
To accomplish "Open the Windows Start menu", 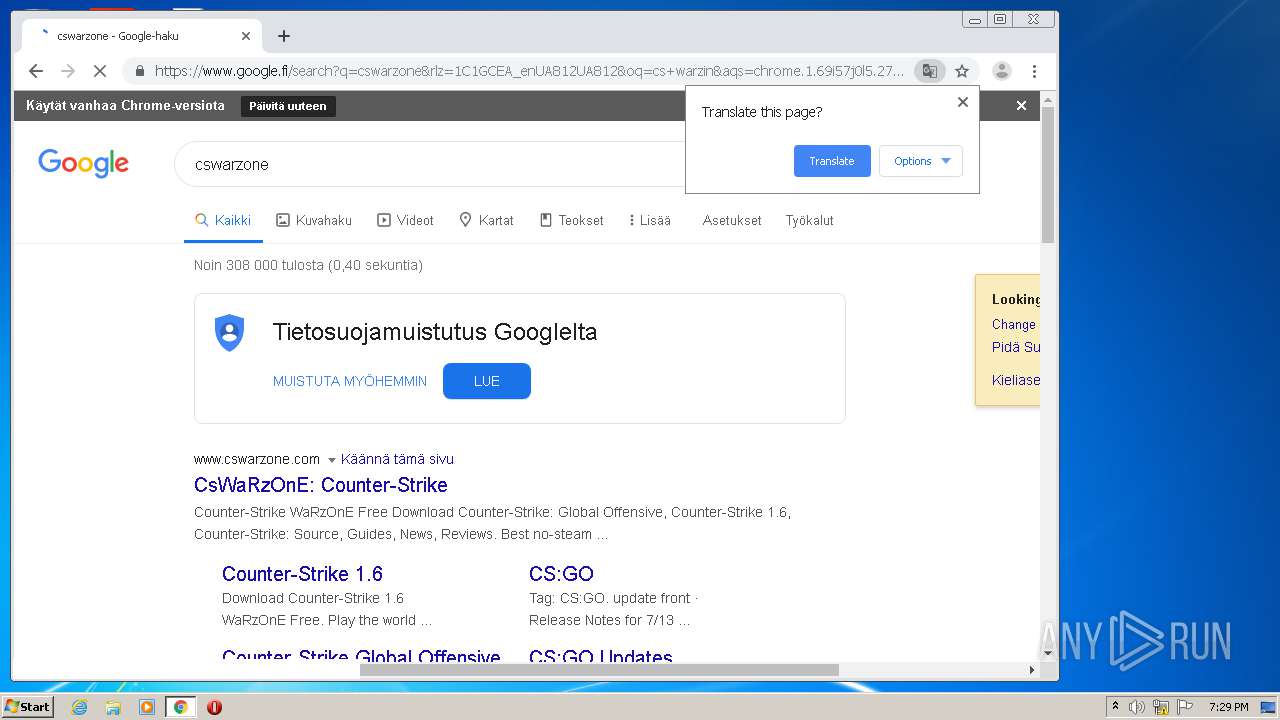I will [27, 707].
